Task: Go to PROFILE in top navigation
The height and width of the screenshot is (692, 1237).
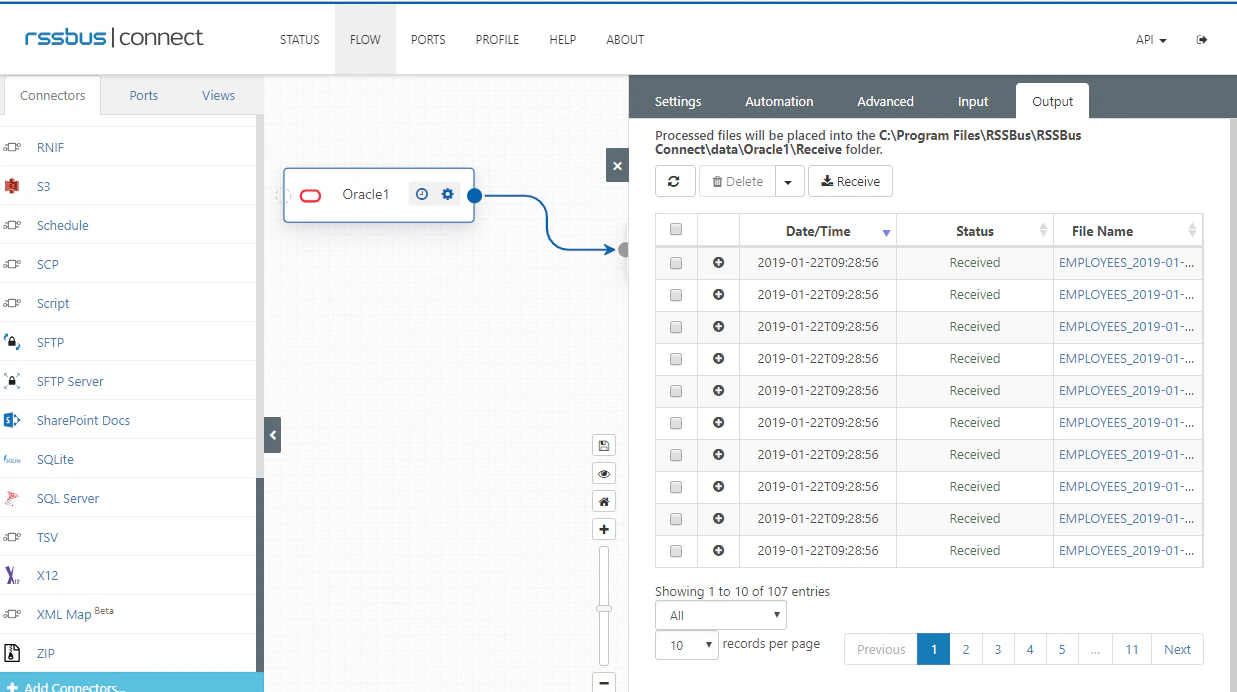Action: pos(497,40)
